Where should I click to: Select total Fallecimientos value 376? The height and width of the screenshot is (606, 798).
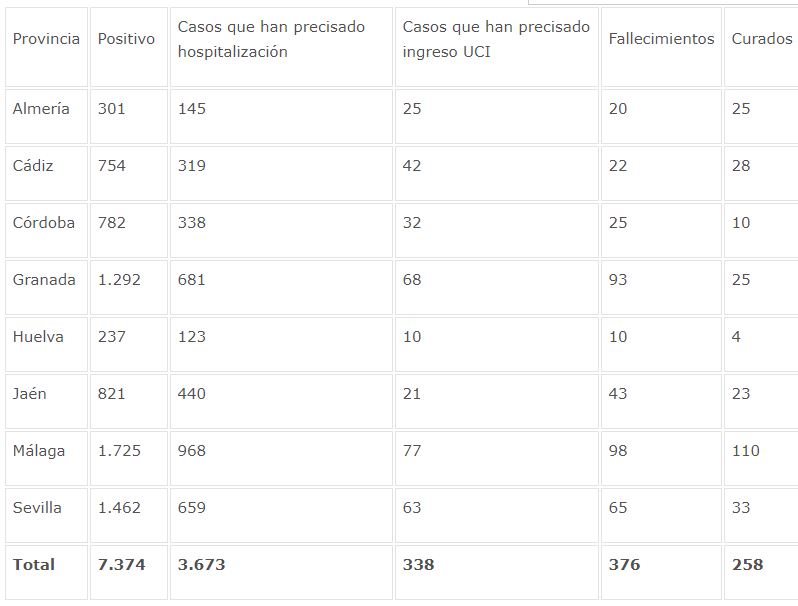624,565
